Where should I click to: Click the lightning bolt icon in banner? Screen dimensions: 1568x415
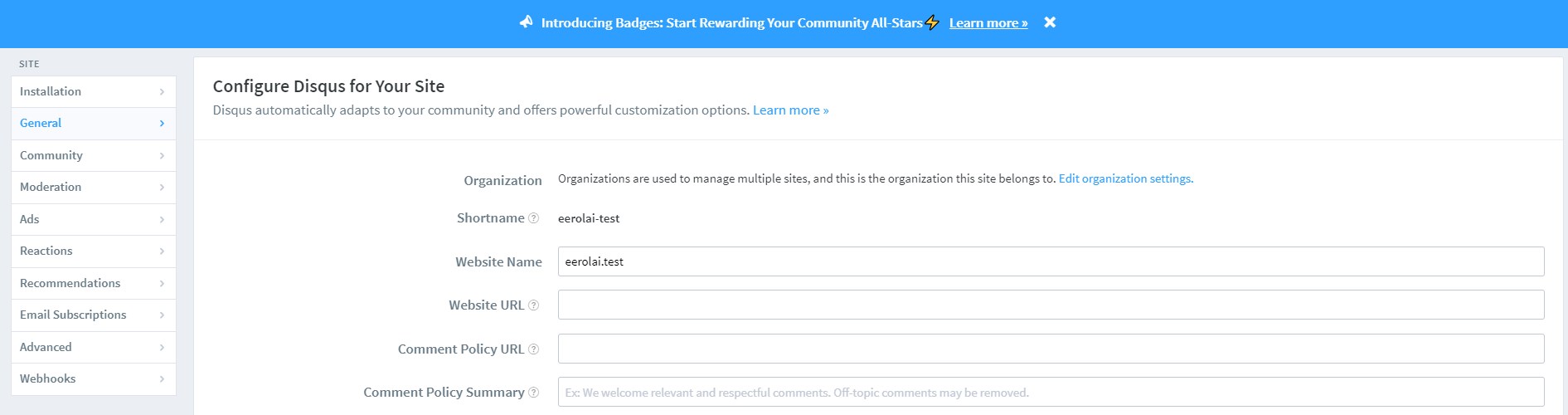(933, 22)
